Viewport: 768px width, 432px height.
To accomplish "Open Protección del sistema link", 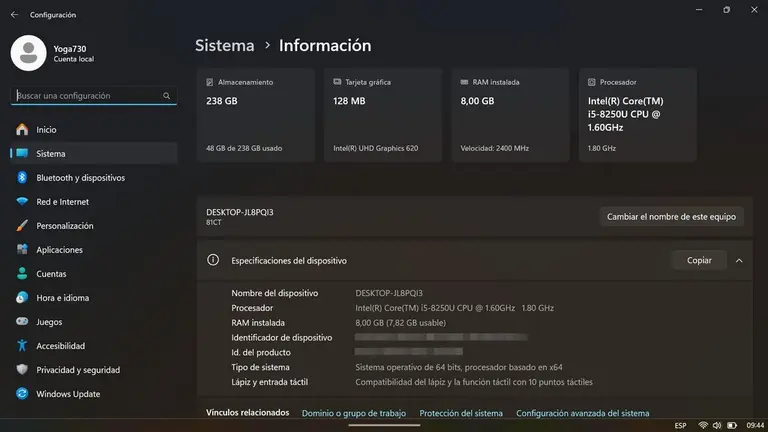I will tap(461, 413).
